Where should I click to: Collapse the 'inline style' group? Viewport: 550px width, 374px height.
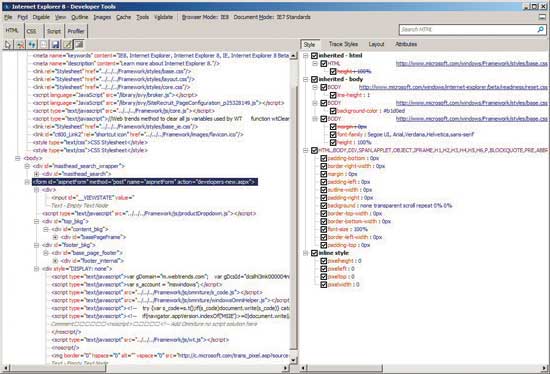point(306,253)
